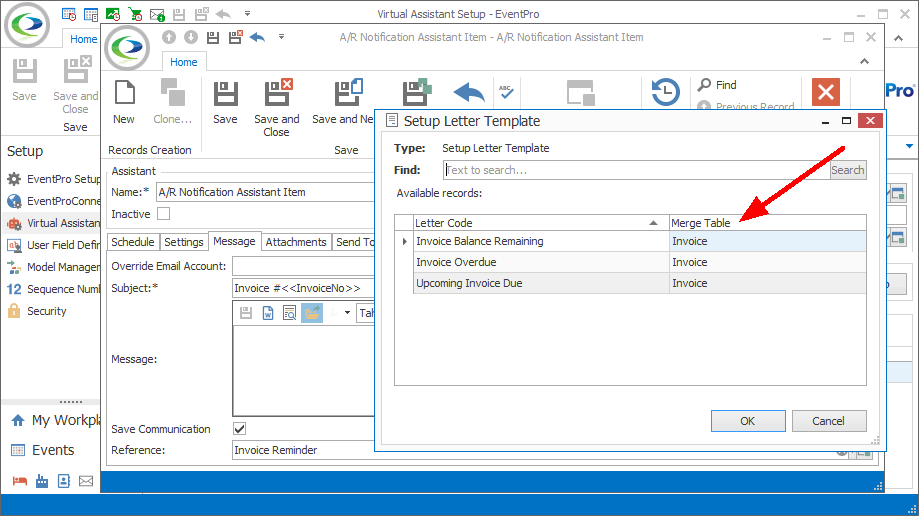Click small blue undo in item title bar

click(x=257, y=38)
